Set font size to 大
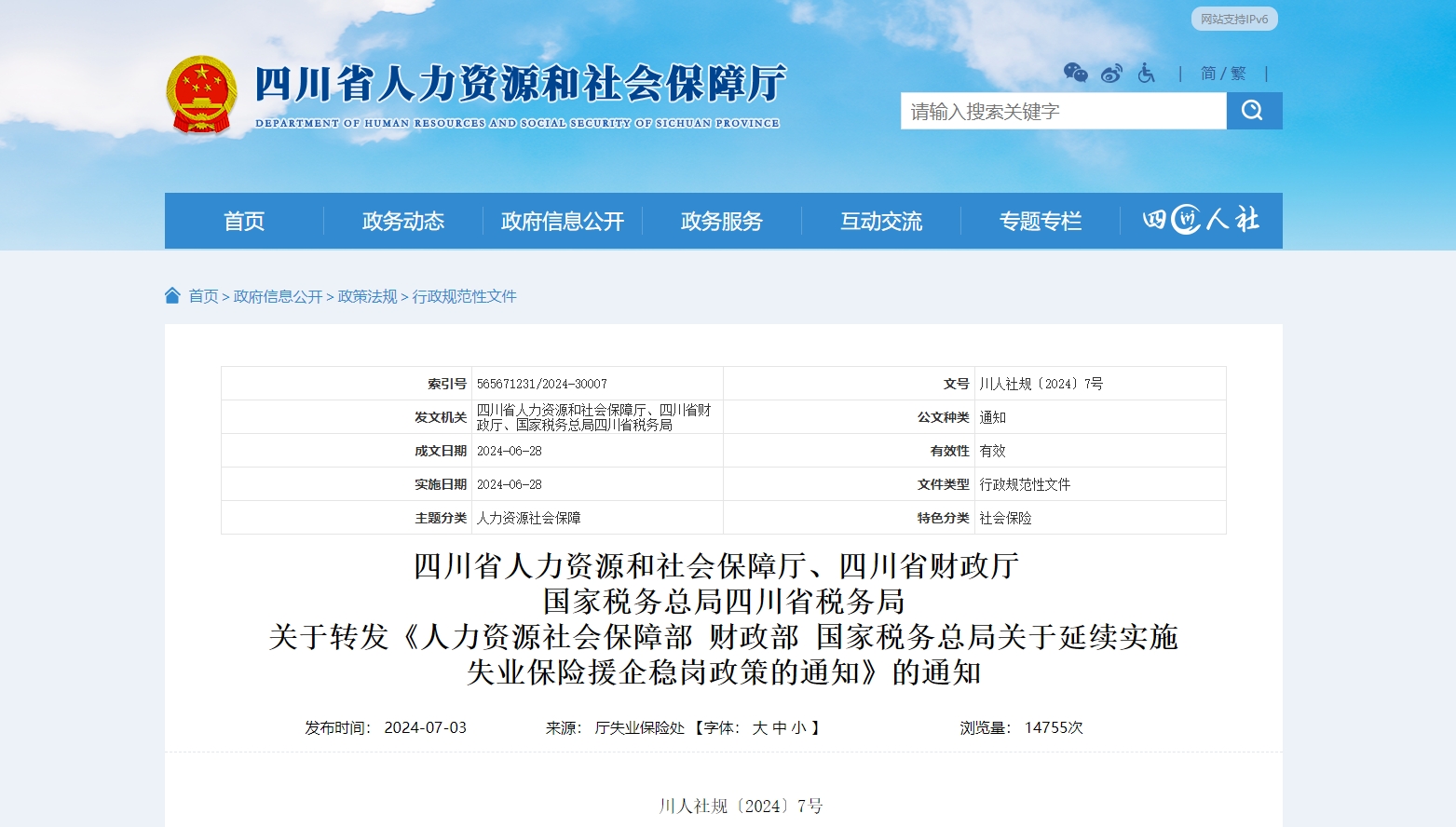This screenshot has height=827, width=1456. tap(759, 728)
